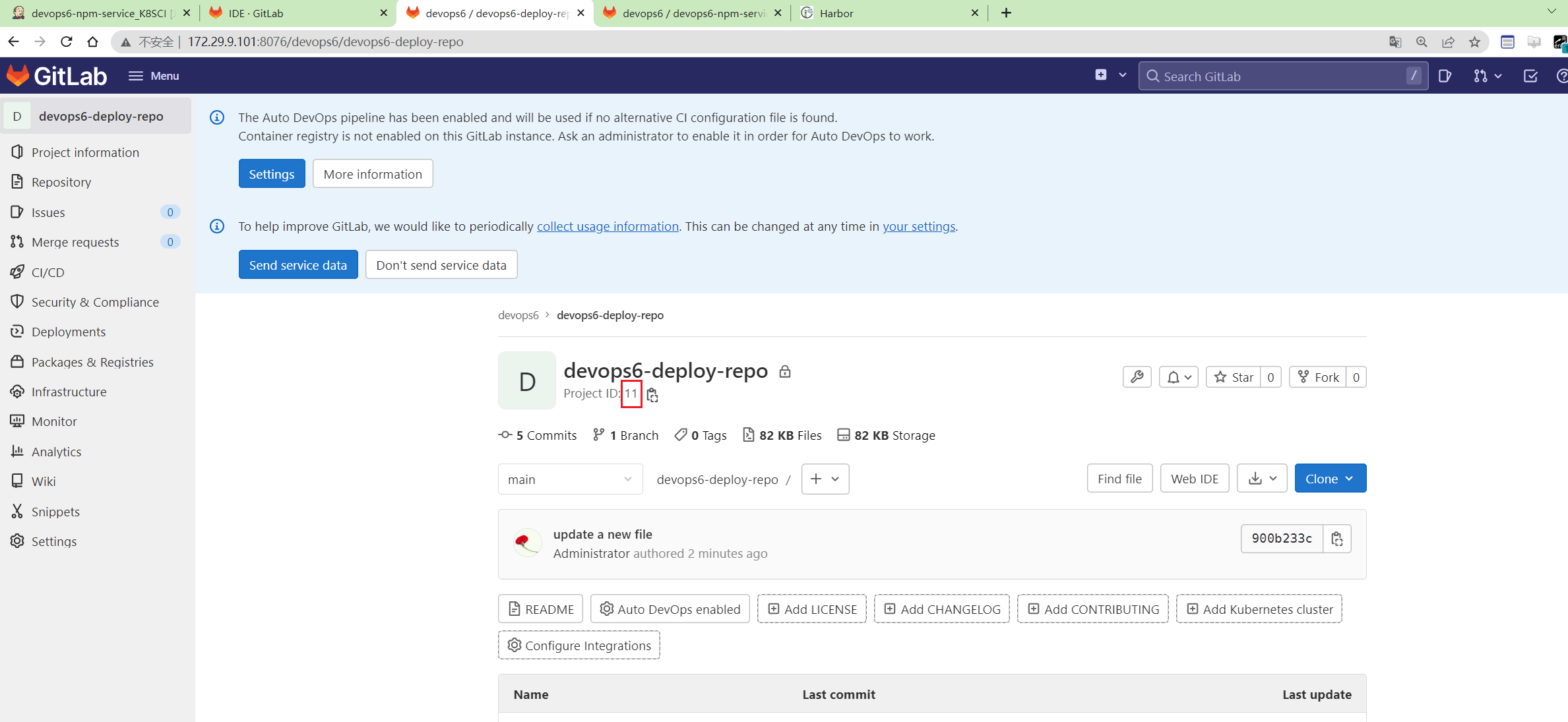Open the Merge requests header dropdown

click(1487, 76)
